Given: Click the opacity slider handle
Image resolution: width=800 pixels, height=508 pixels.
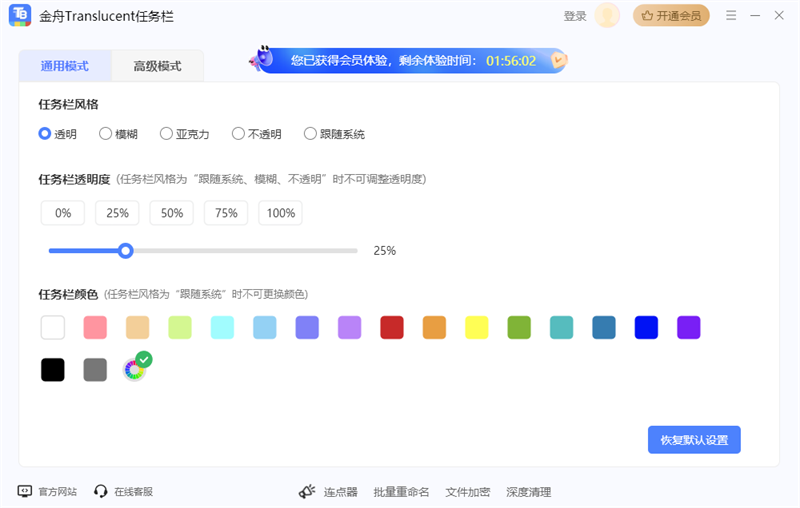Looking at the screenshot, I should [126, 250].
